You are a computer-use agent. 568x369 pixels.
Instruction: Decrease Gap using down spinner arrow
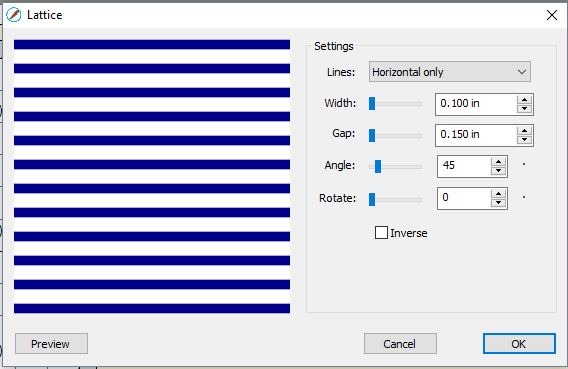pos(524,140)
